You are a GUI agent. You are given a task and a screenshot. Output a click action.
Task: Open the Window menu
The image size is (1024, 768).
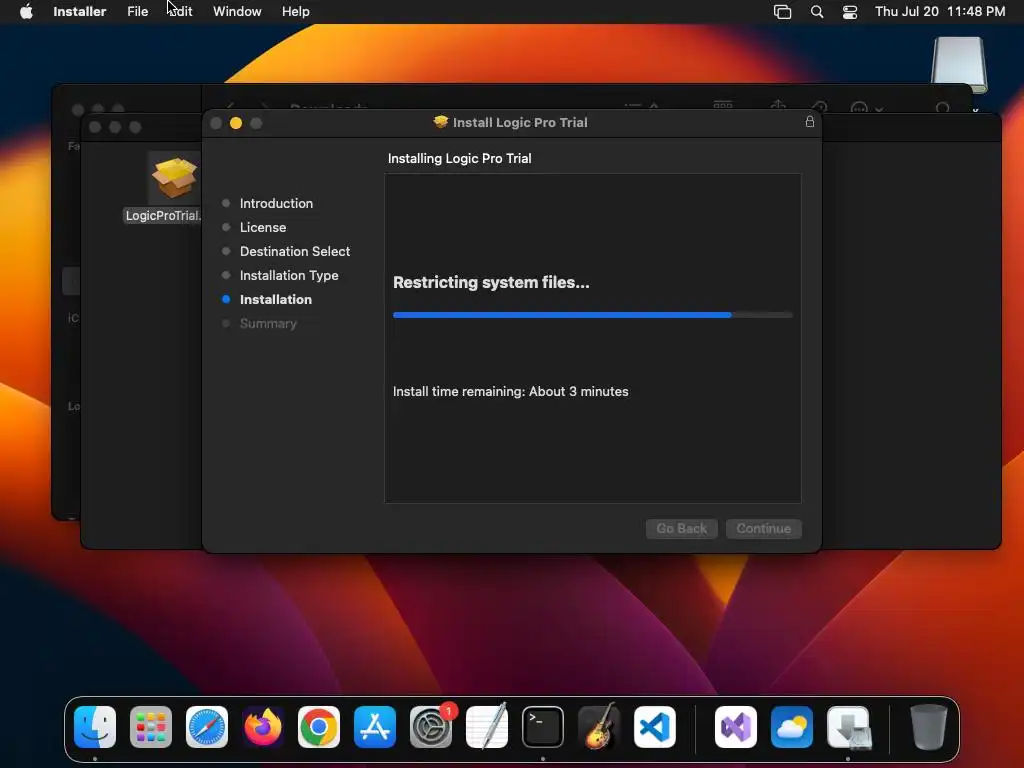tap(237, 11)
